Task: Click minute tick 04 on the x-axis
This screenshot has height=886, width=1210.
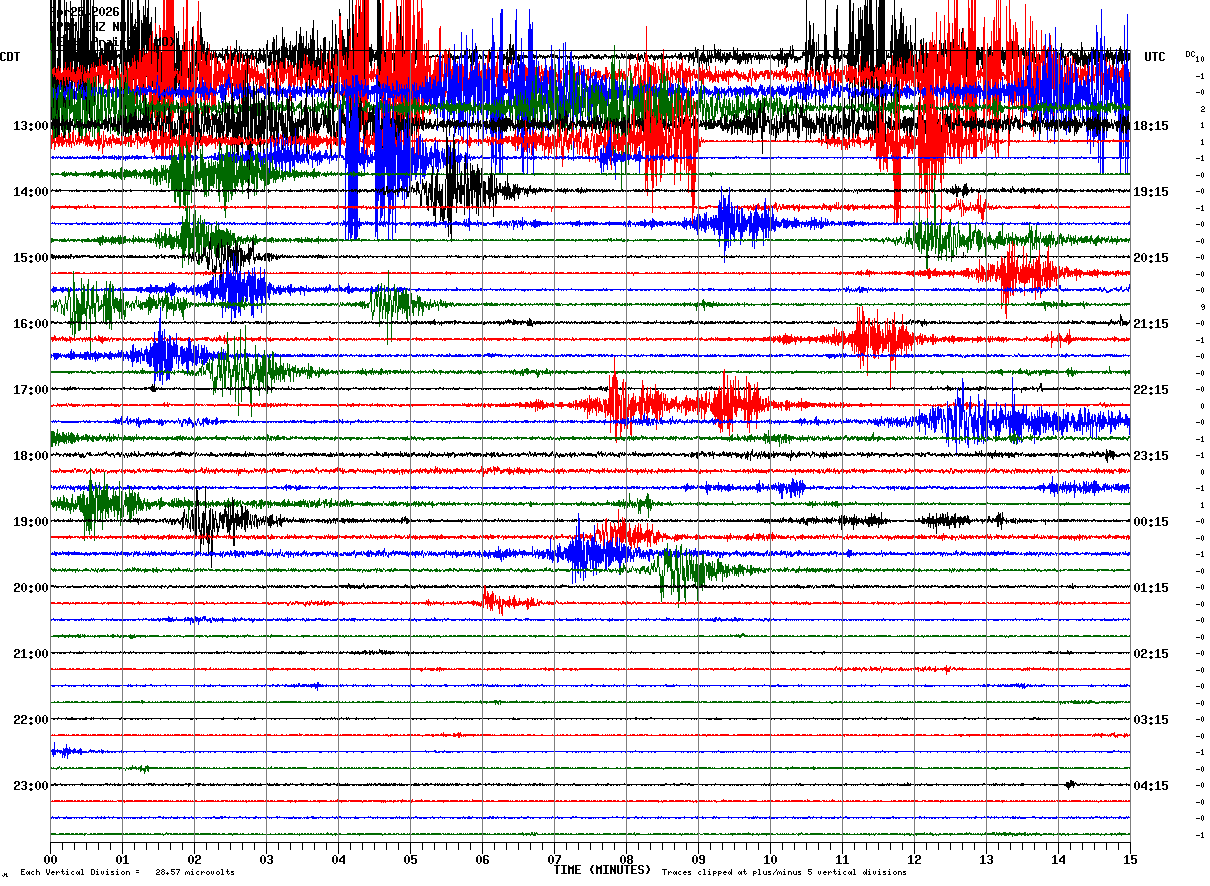Action: (x=338, y=859)
